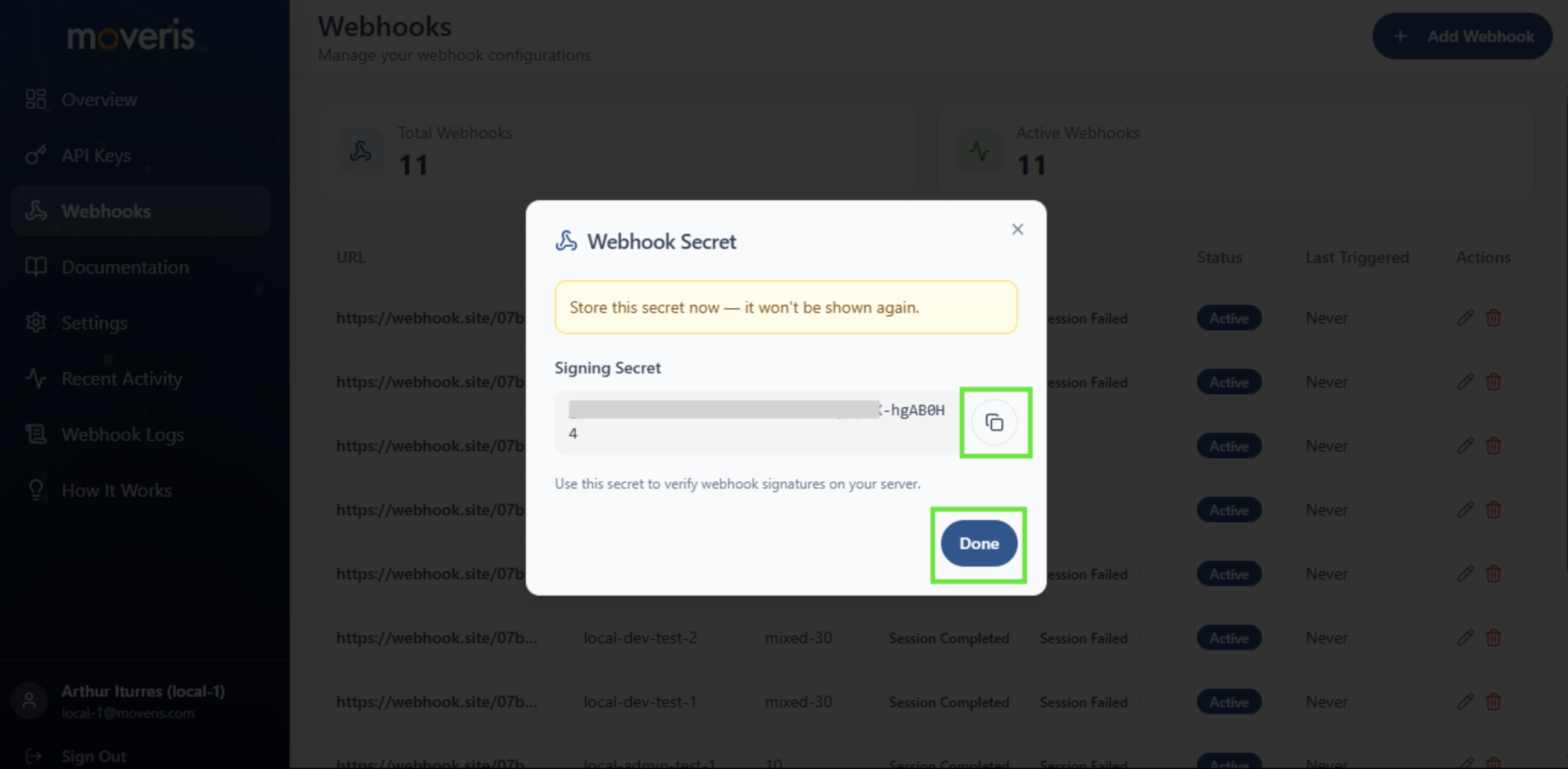1568x769 pixels.
Task: Open API Keys via the key icon
Action: tap(36, 155)
